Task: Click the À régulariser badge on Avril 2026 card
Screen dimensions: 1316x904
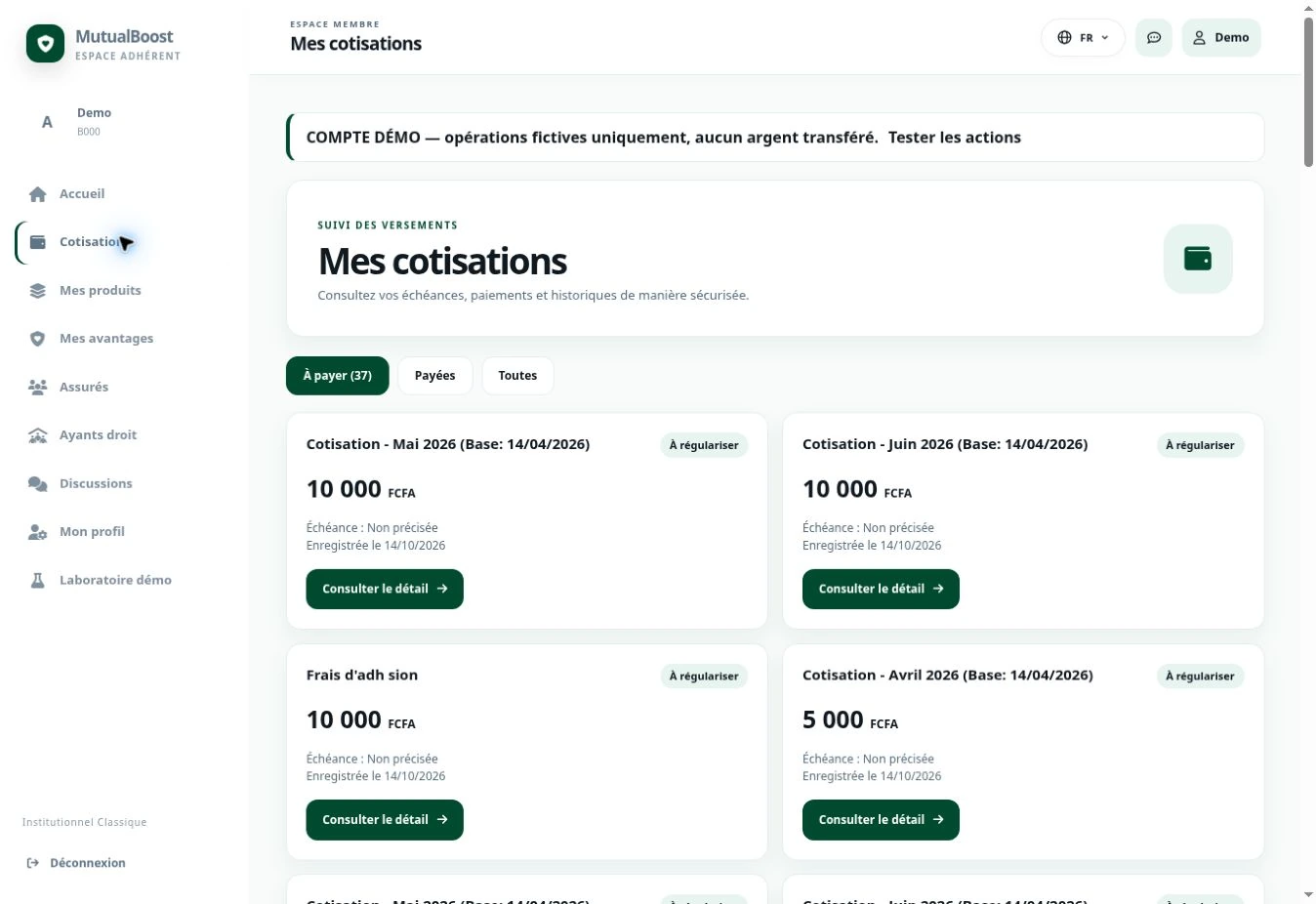Action: coord(1200,677)
